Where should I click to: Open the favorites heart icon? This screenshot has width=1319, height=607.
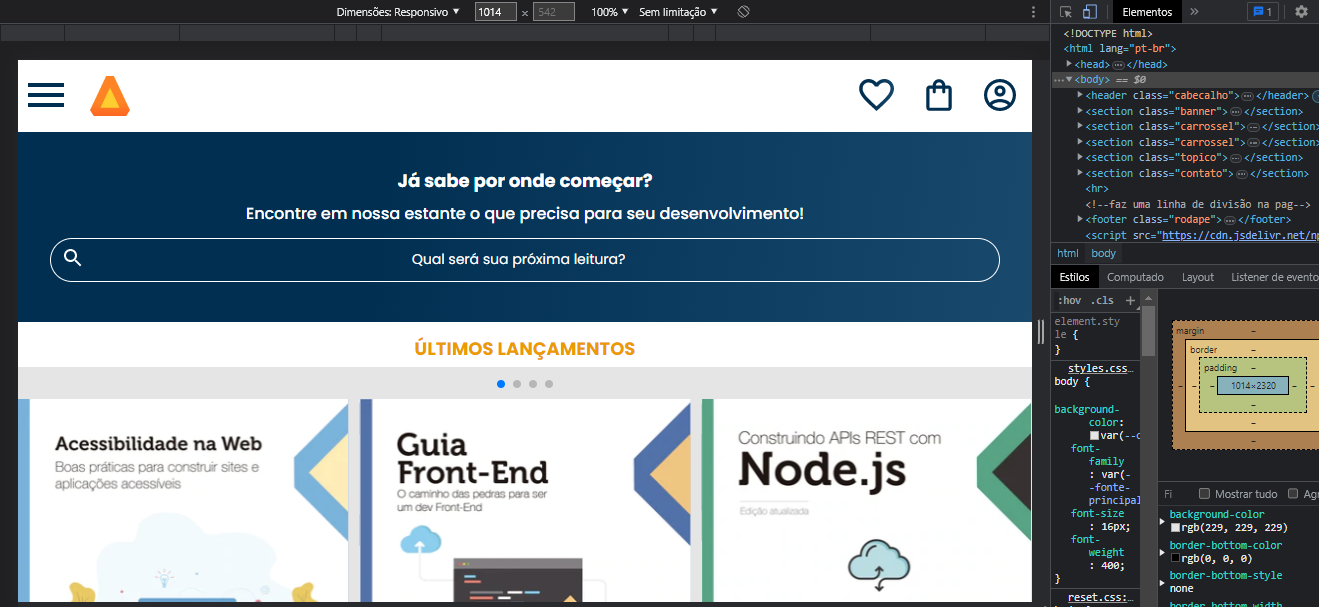(876, 95)
